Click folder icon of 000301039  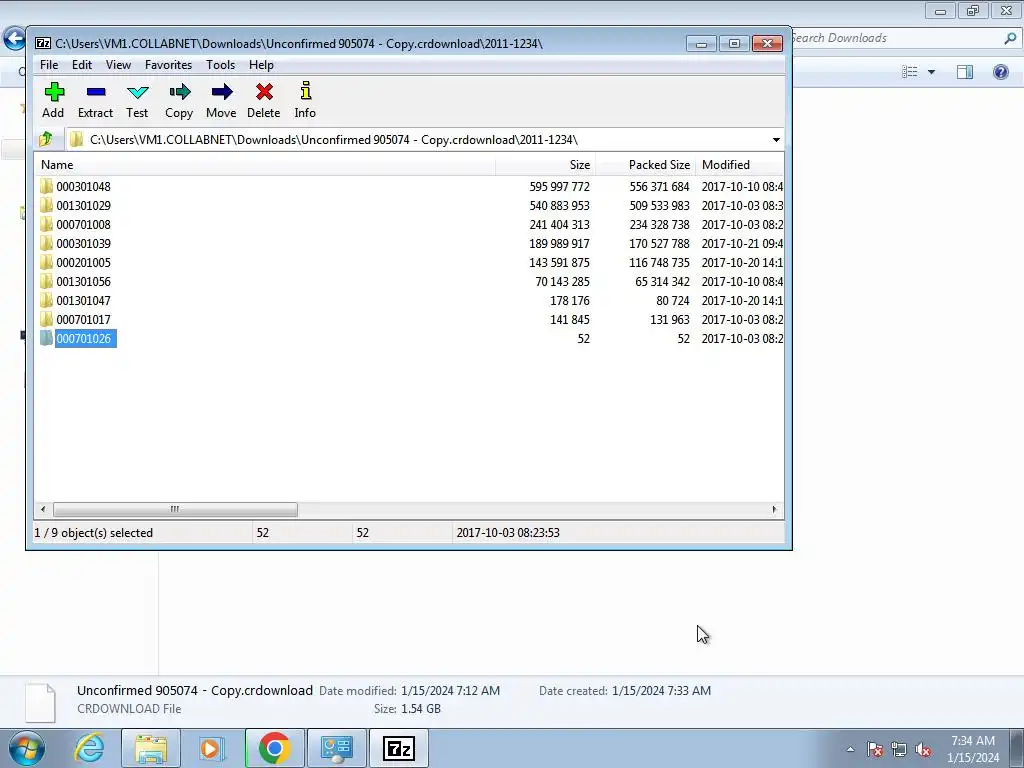coord(46,243)
